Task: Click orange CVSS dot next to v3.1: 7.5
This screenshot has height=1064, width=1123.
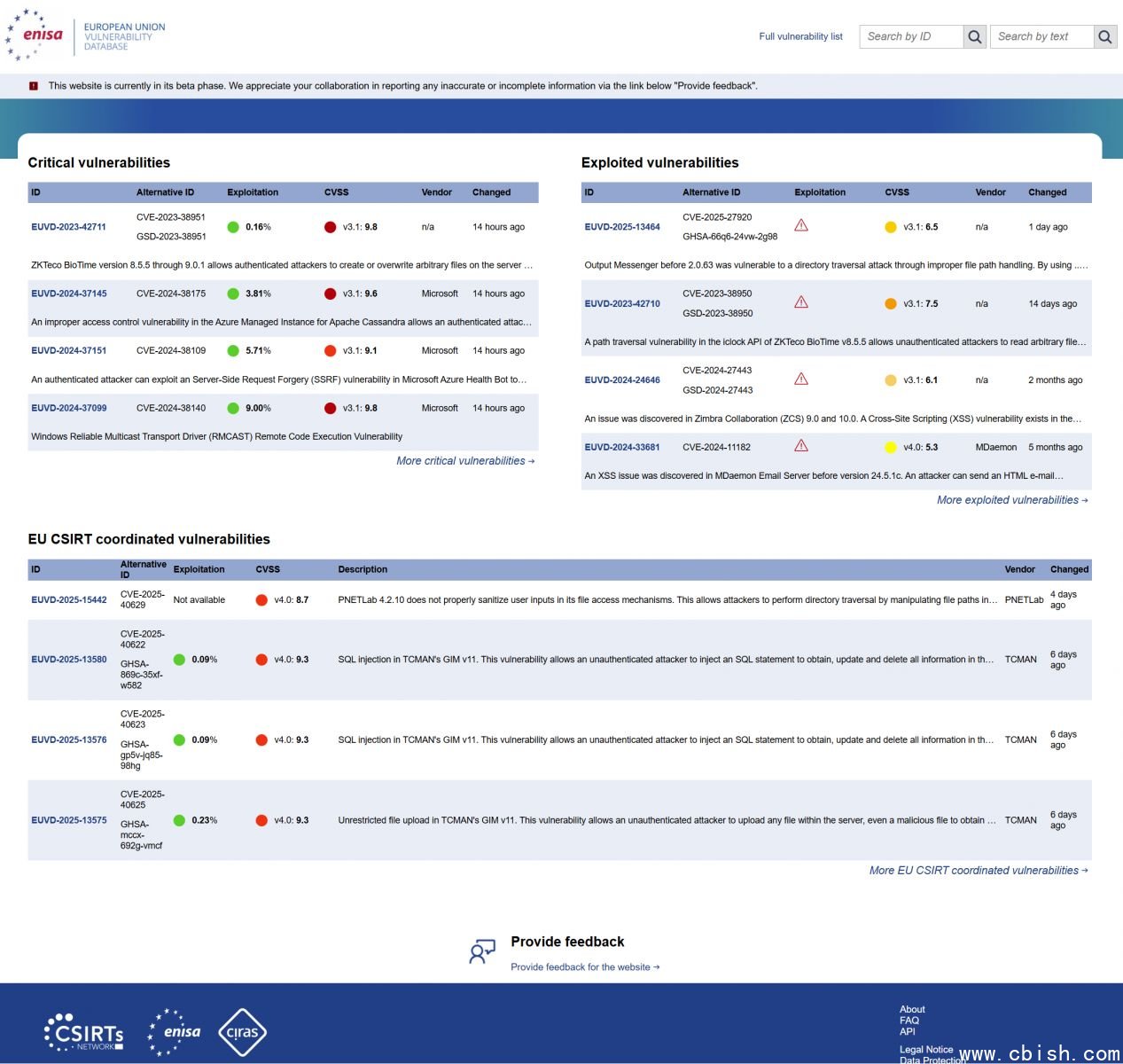Action: pyautogui.click(x=891, y=304)
